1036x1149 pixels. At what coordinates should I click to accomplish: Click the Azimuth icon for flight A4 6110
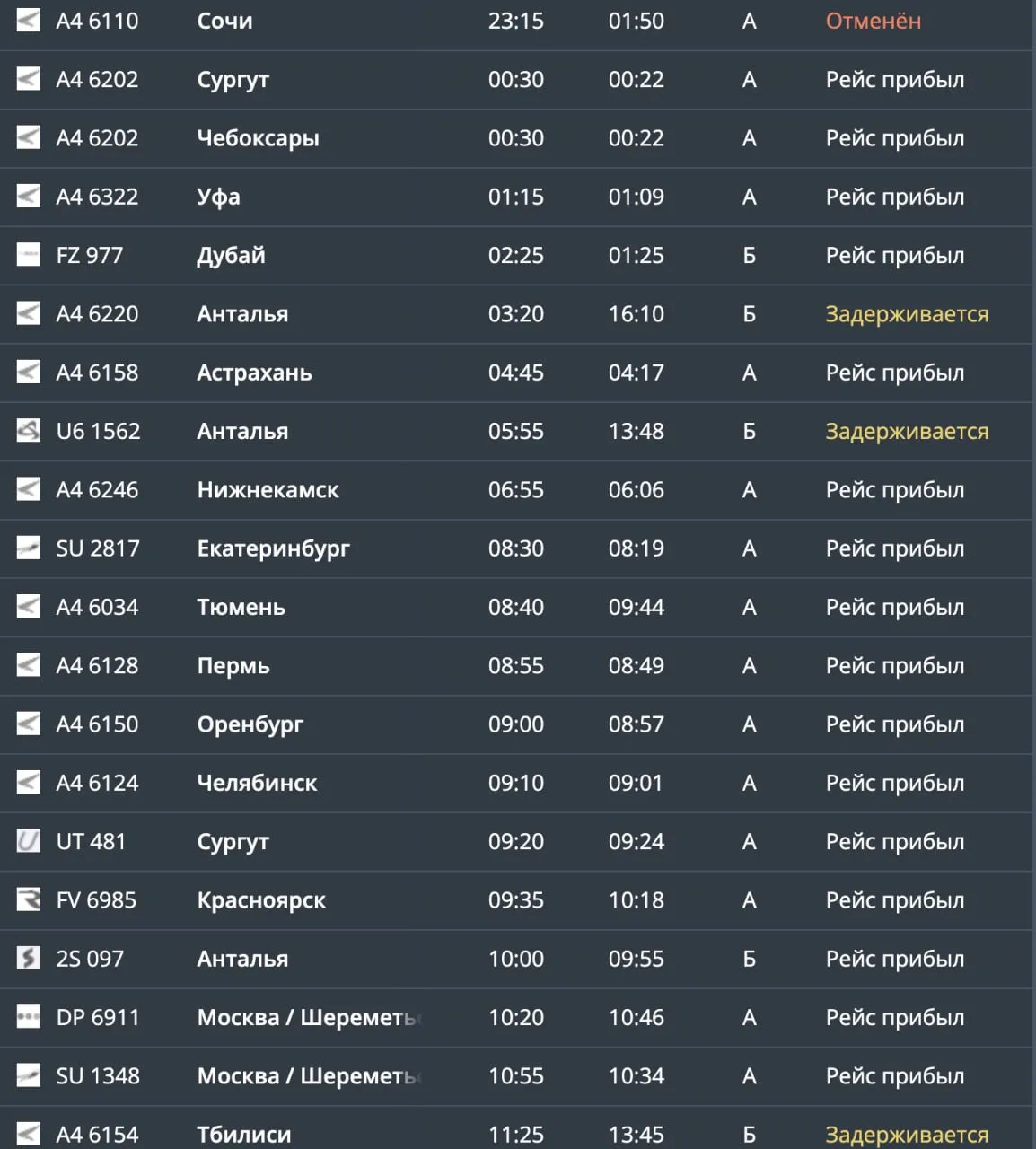coord(29,21)
